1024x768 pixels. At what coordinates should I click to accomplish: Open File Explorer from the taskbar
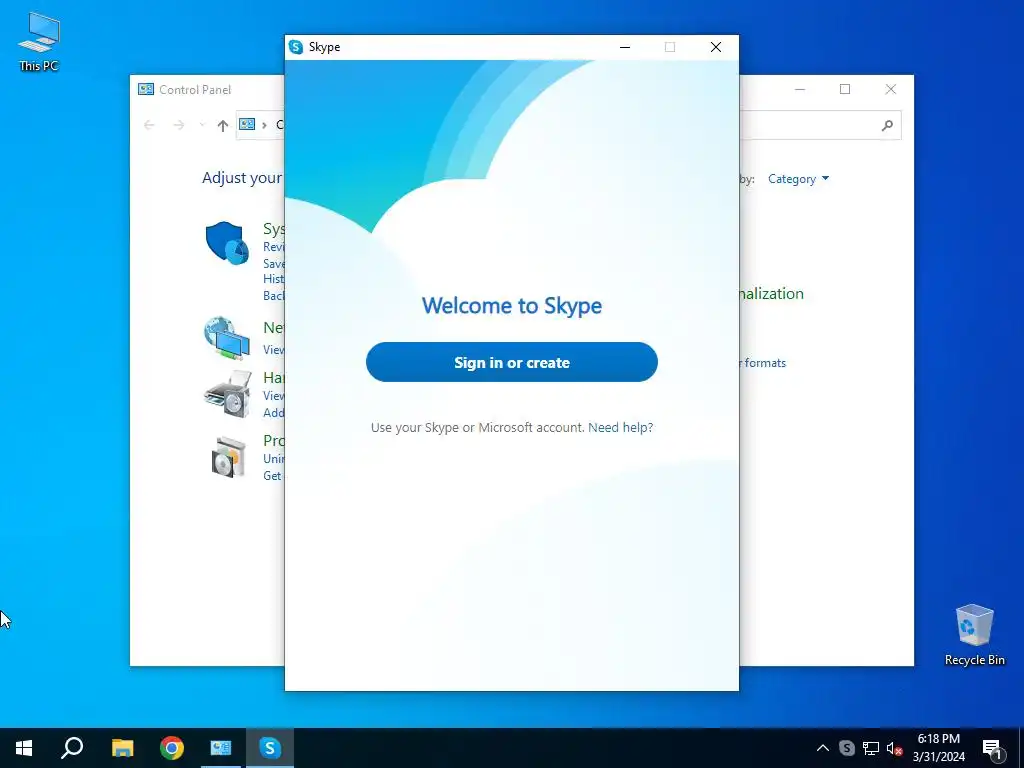pyautogui.click(x=122, y=748)
